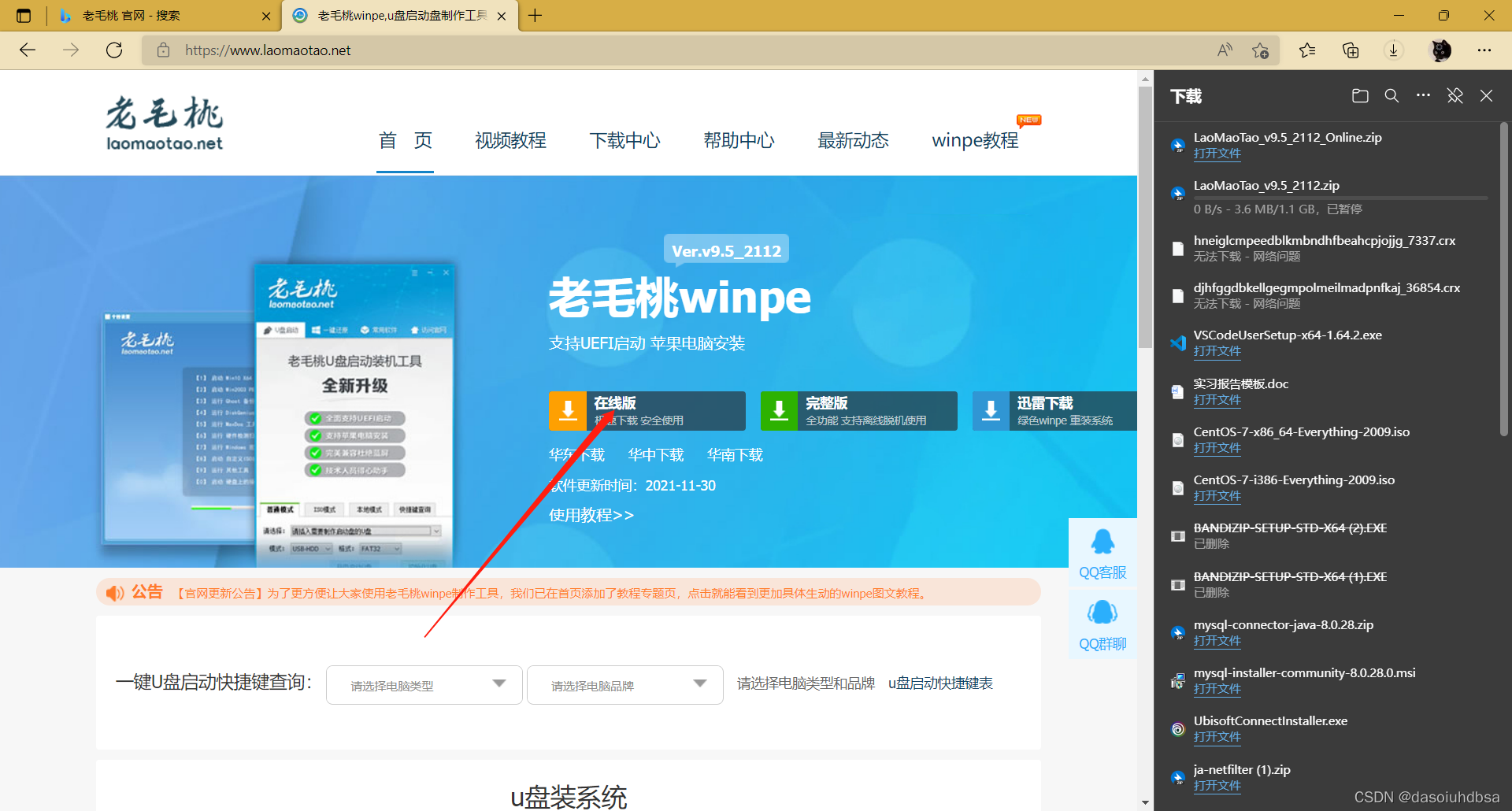Click the announcement speaker icon

click(115, 593)
